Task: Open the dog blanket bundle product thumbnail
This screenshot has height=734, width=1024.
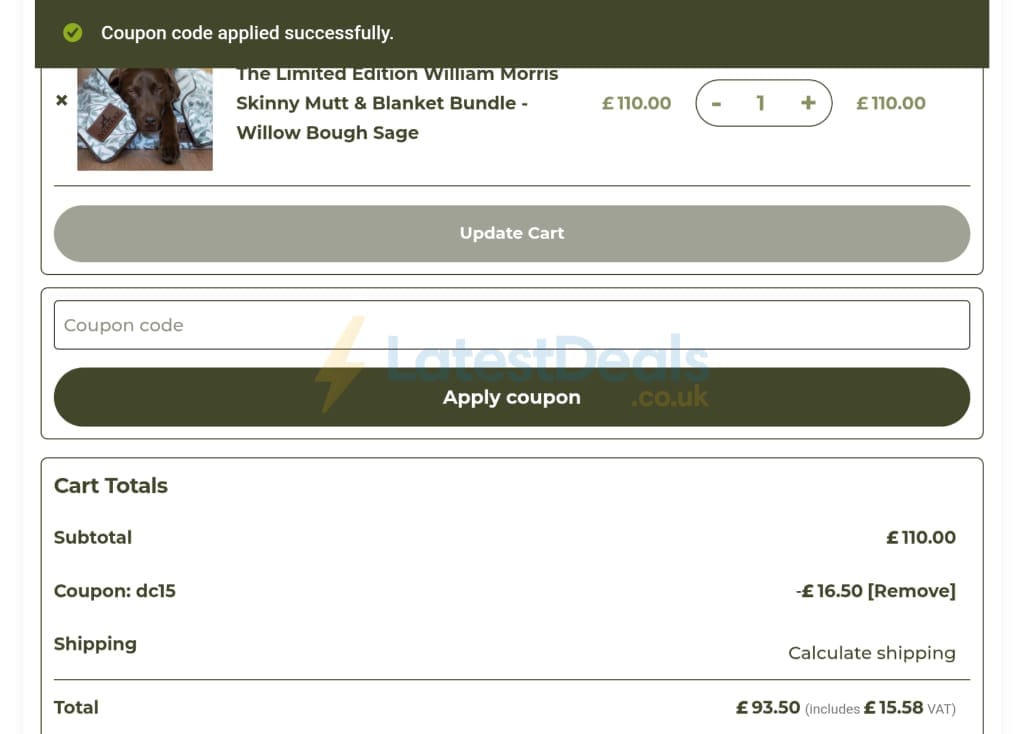Action: [x=145, y=119]
